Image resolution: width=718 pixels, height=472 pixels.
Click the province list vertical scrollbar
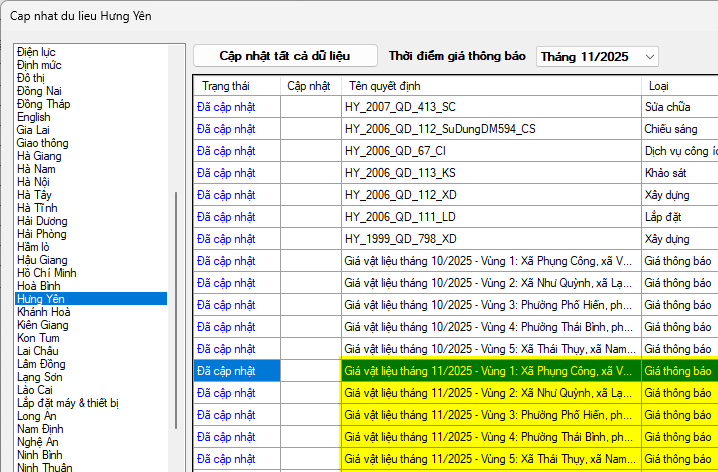point(177,250)
